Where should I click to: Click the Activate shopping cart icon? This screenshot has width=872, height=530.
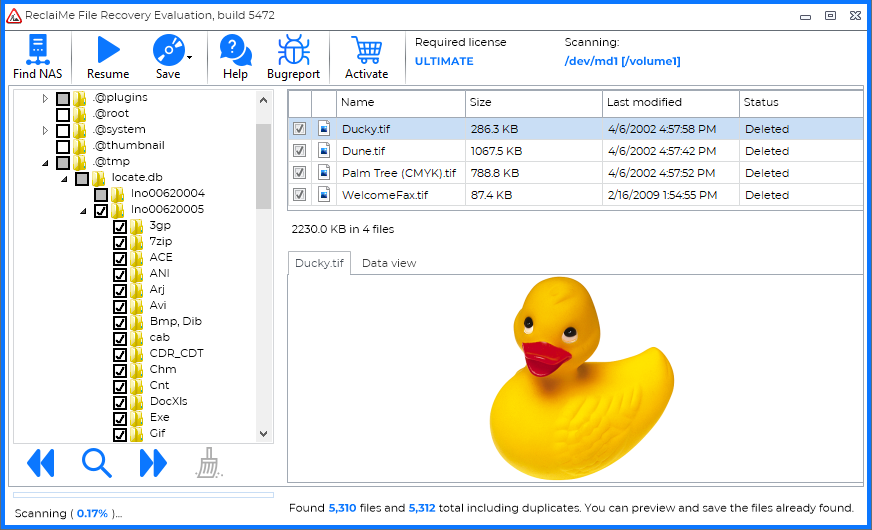(x=366, y=50)
